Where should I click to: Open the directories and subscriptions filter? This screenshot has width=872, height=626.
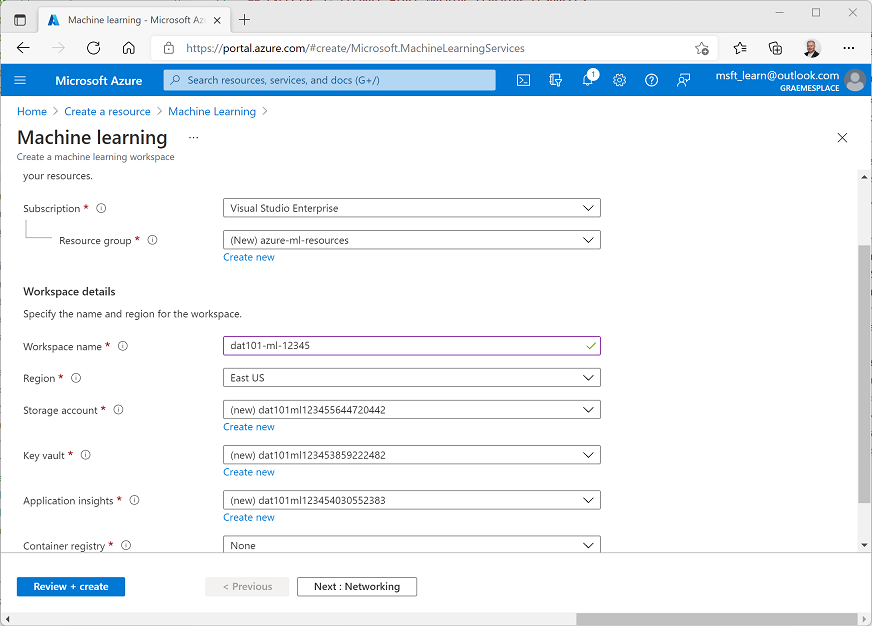pos(555,80)
